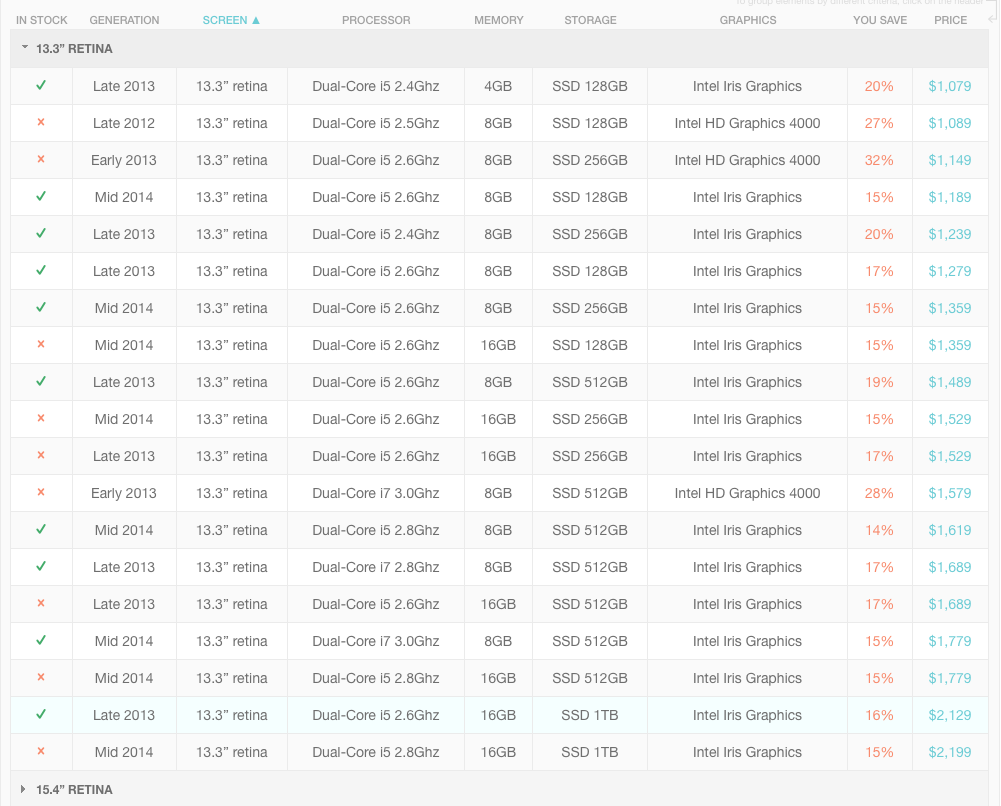Image resolution: width=1001 pixels, height=806 pixels.
Task: Select the Late 2012 generation cell
Action: point(124,123)
